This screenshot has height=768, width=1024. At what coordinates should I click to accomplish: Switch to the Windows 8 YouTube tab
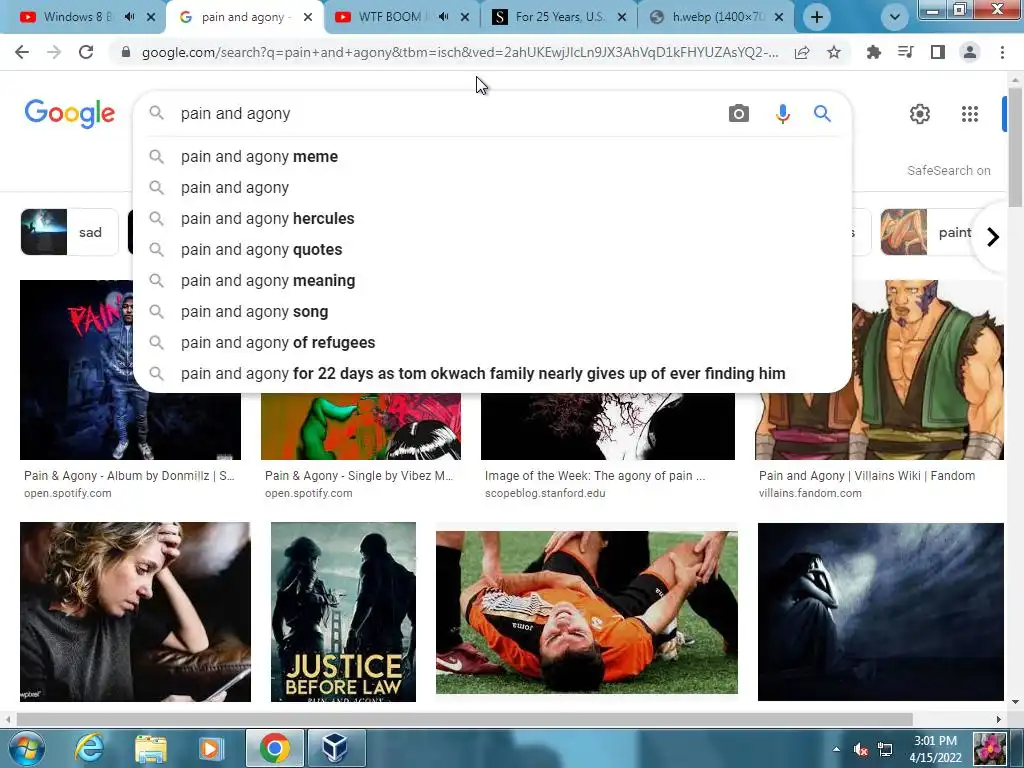[75, 17]
